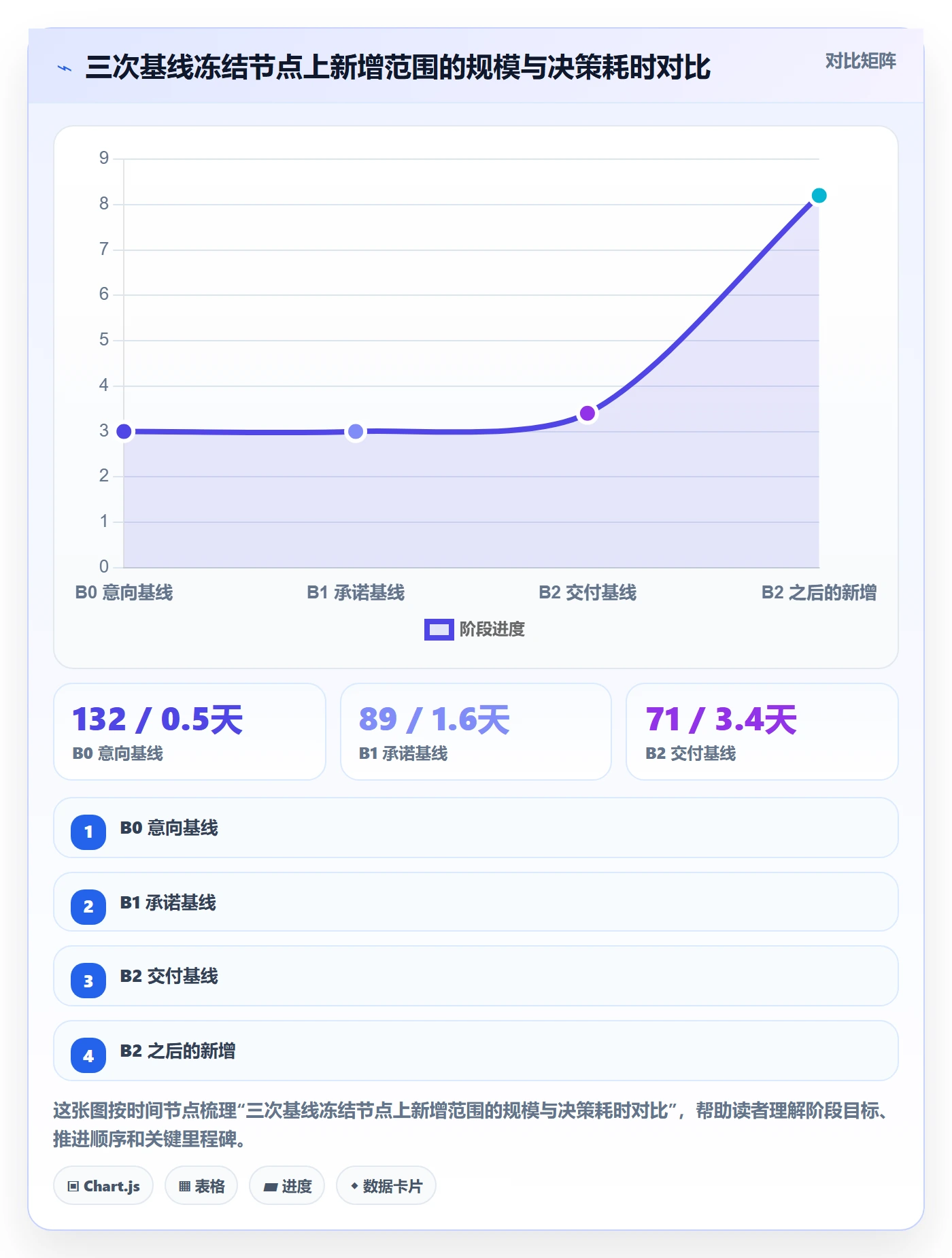The height and width of the screenshot is (1258, 952).
Task: Click the B2 交付基线 purple data point
Action: 588,413
